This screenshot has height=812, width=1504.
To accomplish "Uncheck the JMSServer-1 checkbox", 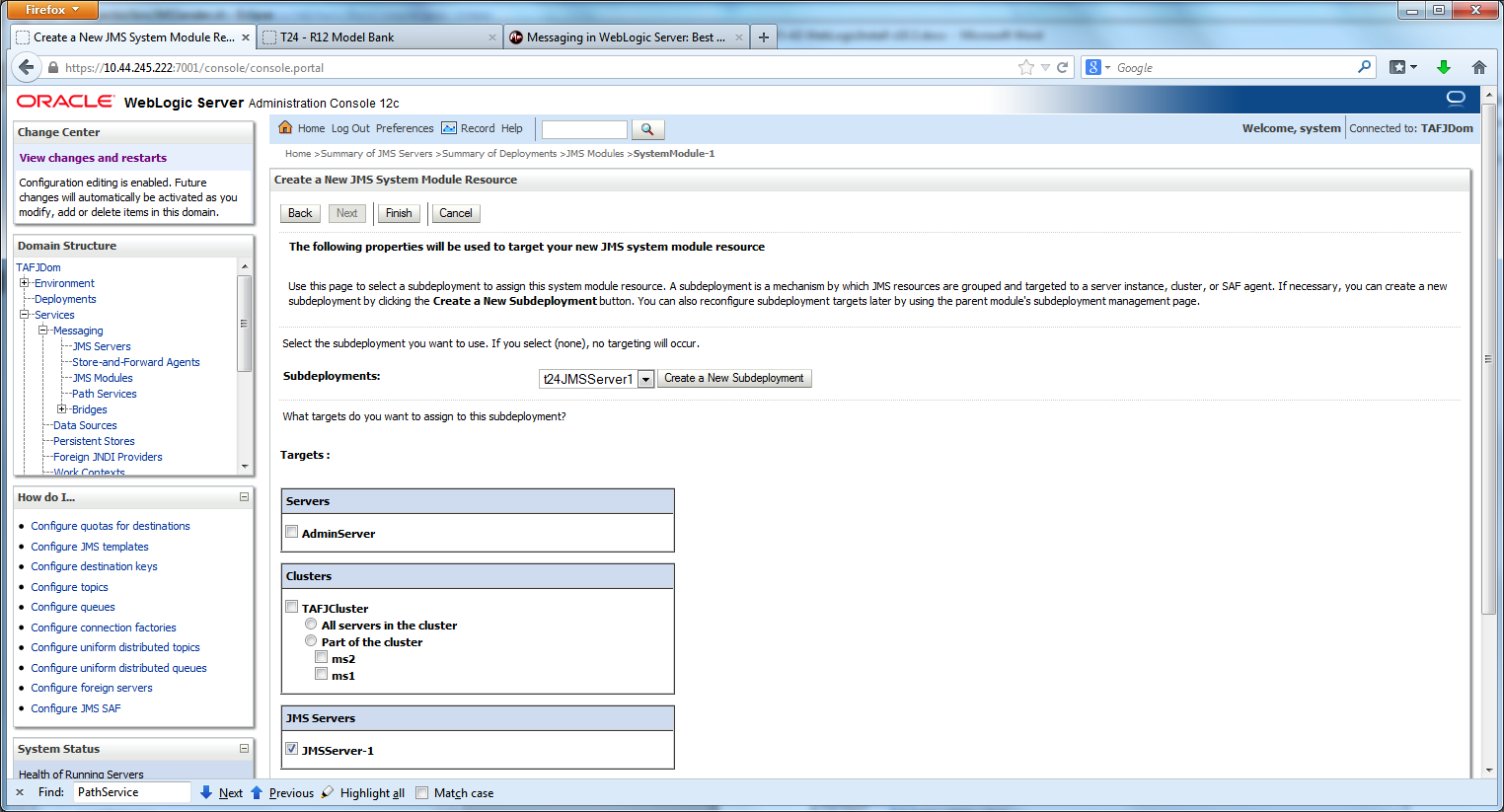I will pos(292,749).
